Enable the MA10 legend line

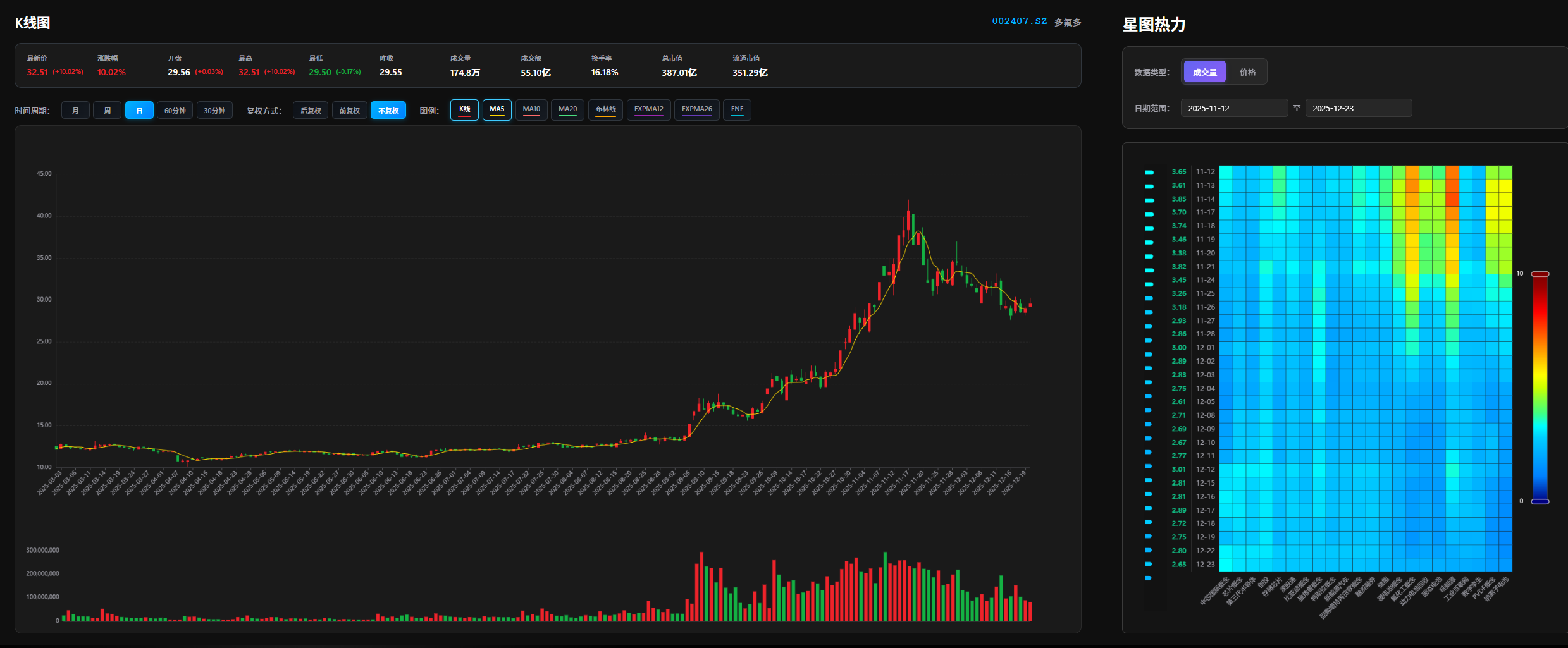[531, 110]
